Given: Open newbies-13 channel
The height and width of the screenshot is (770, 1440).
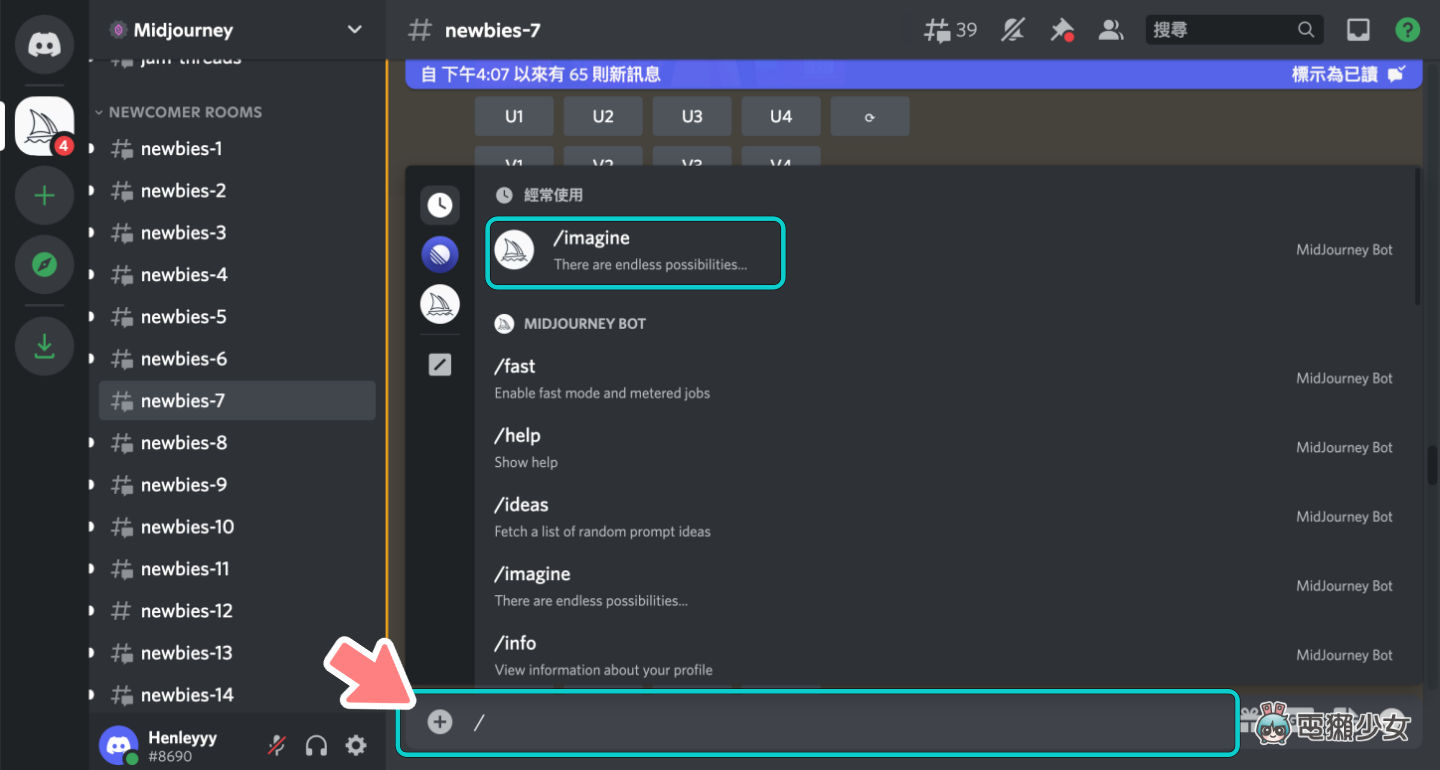Looking at the screenshot, I should [236, 653].
